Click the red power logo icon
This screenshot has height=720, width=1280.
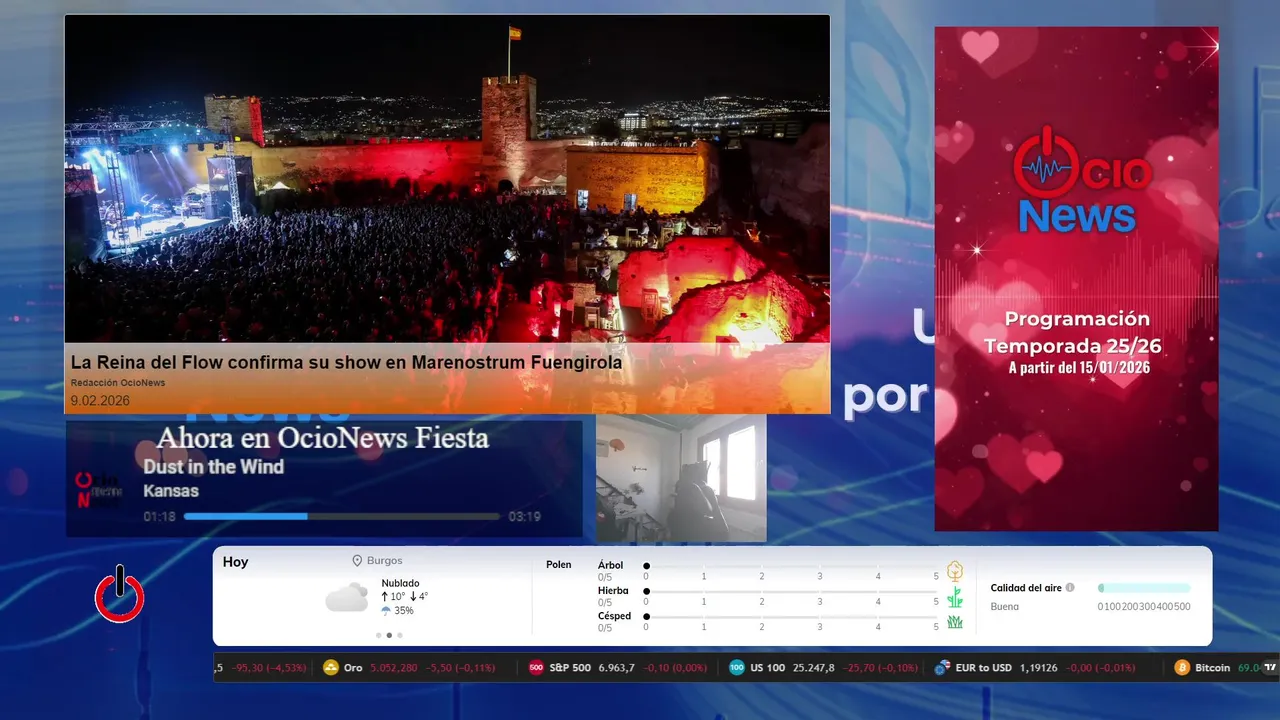point(120,594)
